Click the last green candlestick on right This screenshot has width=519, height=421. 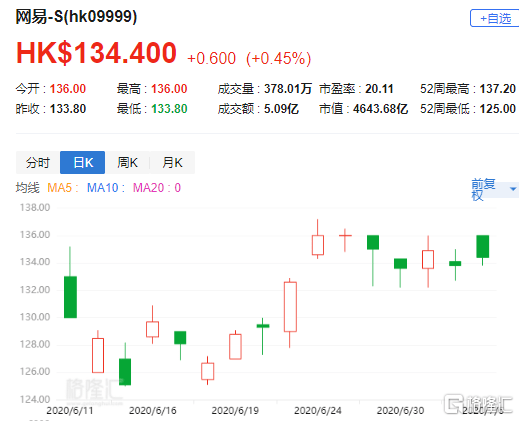tap(483, 246)
